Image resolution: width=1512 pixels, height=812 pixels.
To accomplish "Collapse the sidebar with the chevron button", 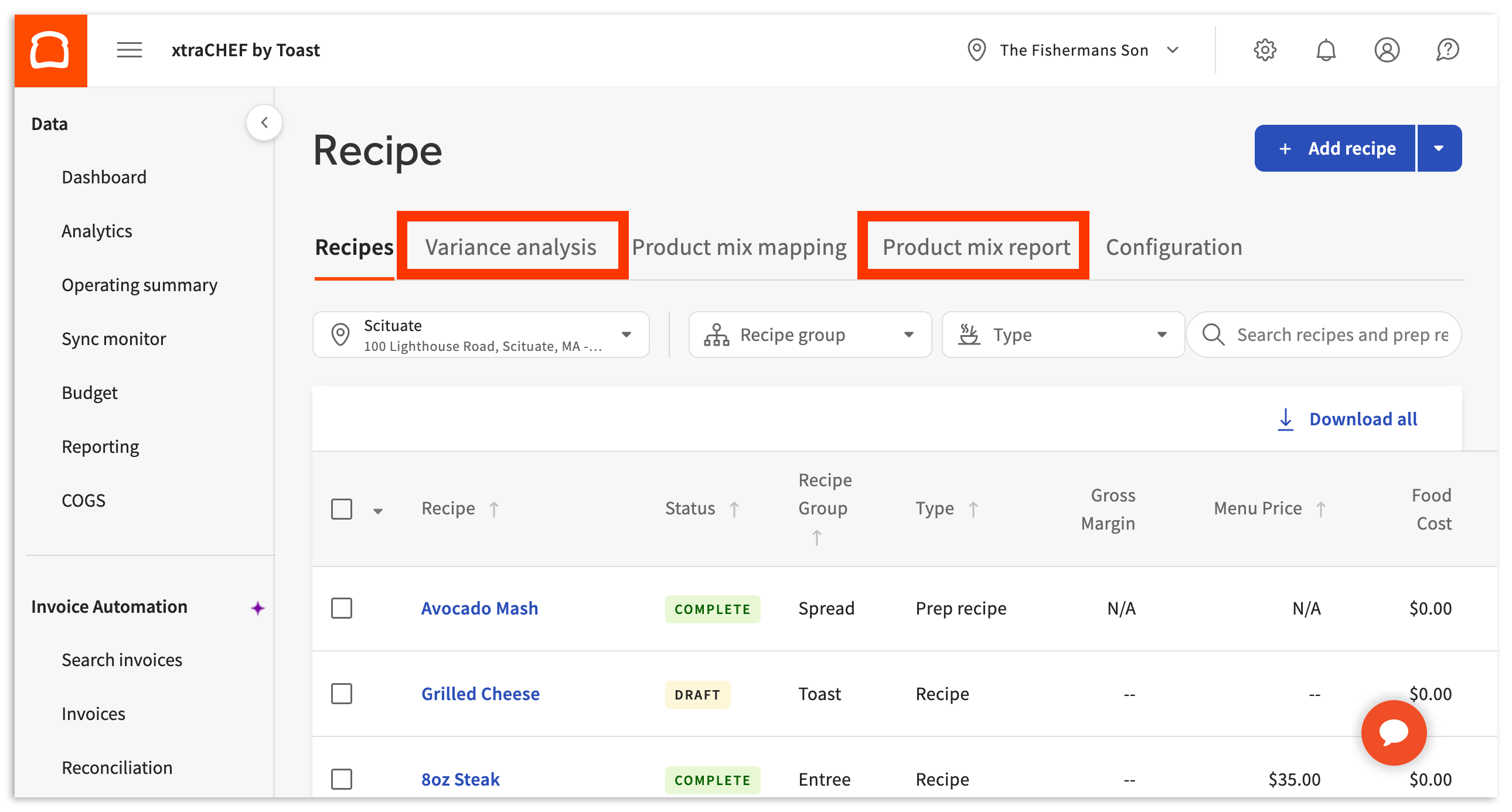I will click(264, 122).
